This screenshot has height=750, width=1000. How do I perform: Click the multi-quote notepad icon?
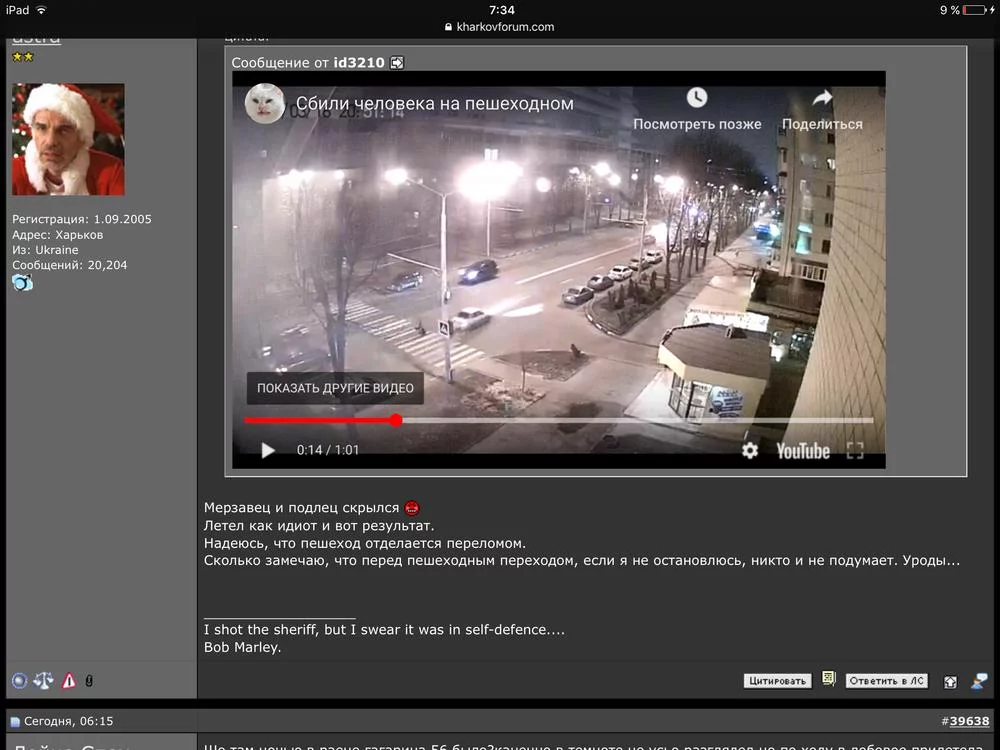pos(828,679)
